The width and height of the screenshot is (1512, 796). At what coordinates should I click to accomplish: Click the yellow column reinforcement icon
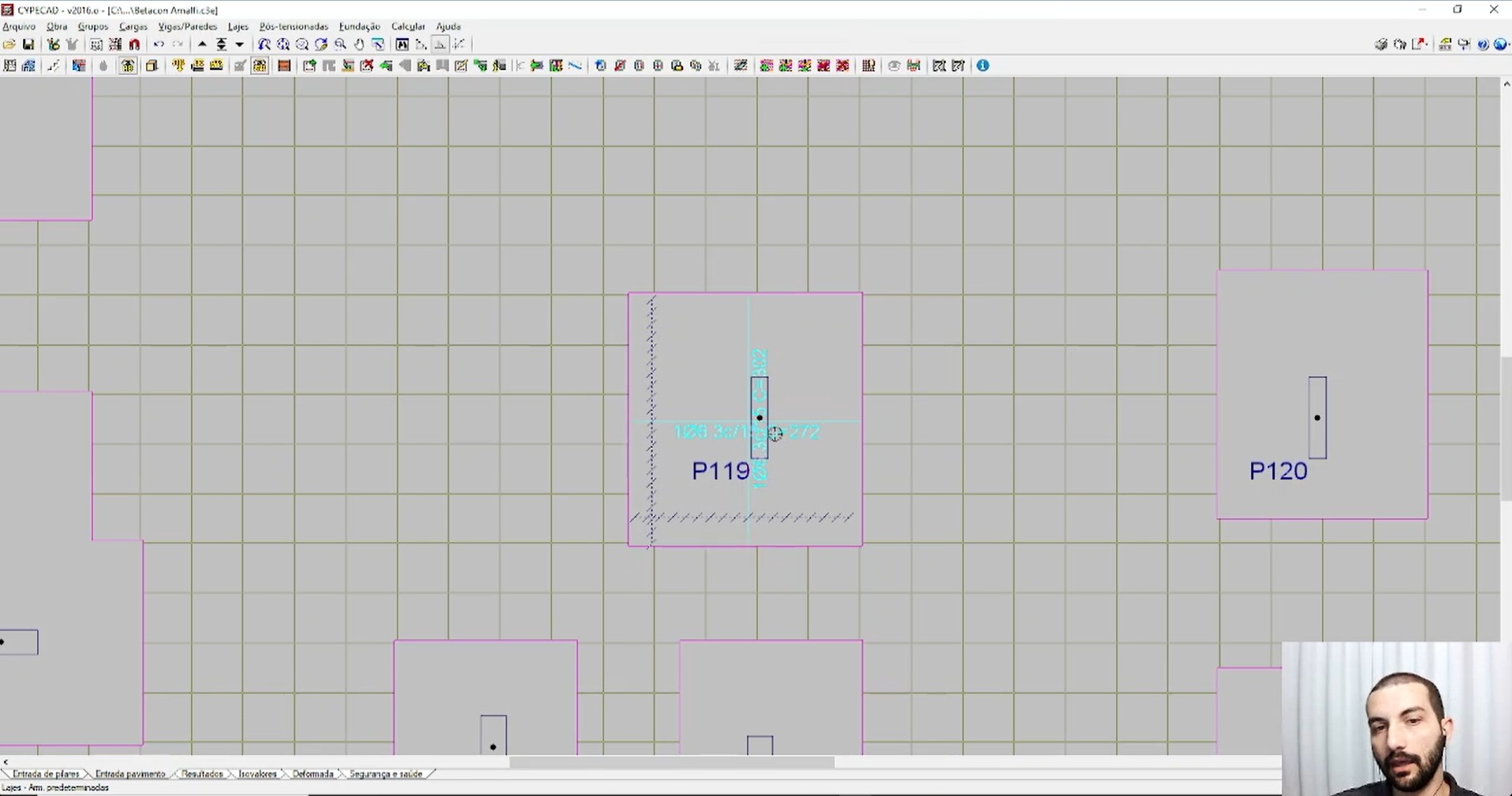pos(178,65)
